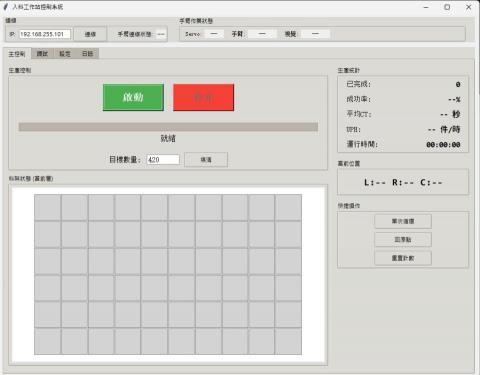This screenshot has height=375, width=480.
Task: Click the 成功率 value --%
Action: point(454,99)
